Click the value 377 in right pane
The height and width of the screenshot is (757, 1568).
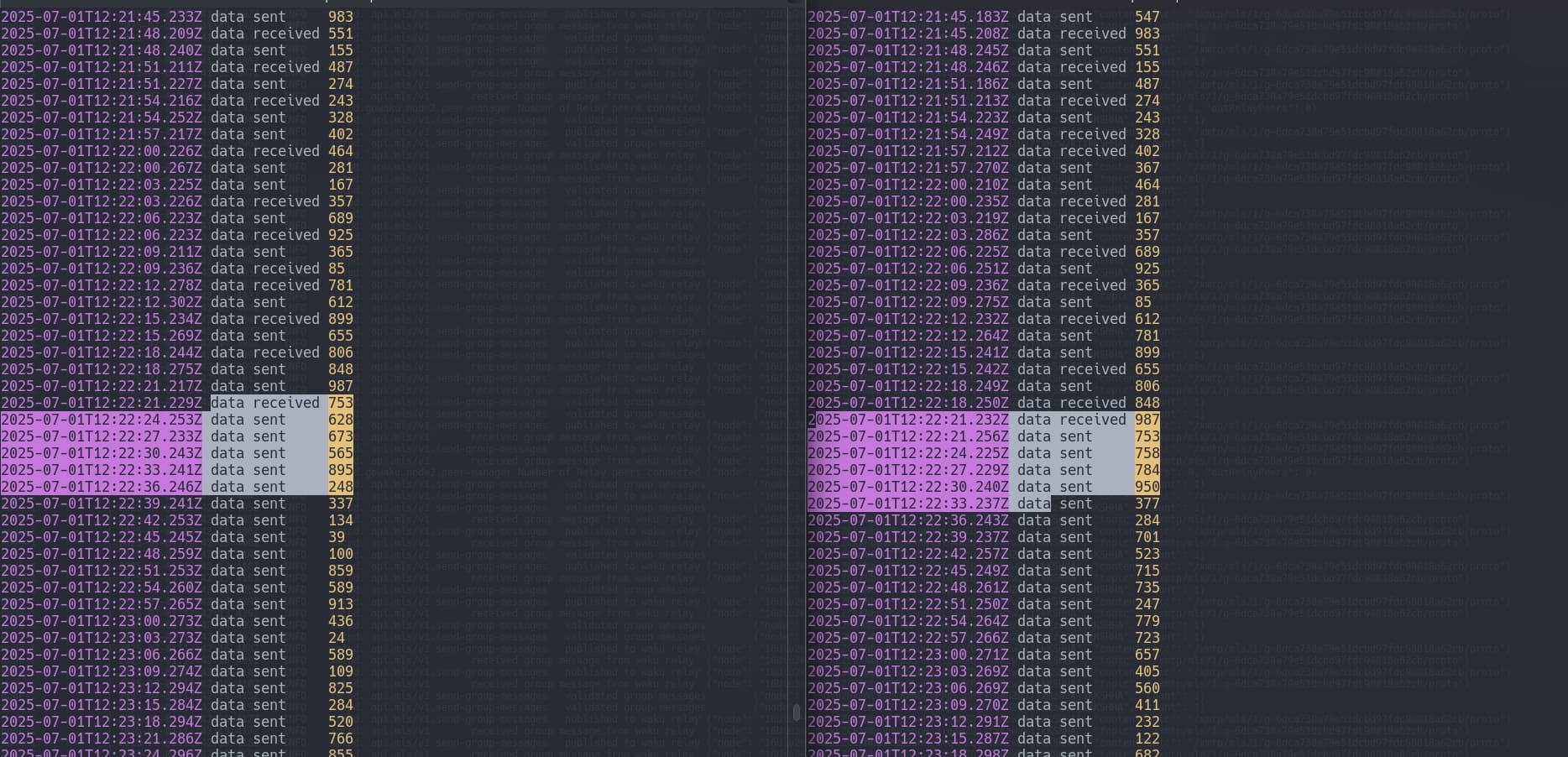pos(1147,504)
